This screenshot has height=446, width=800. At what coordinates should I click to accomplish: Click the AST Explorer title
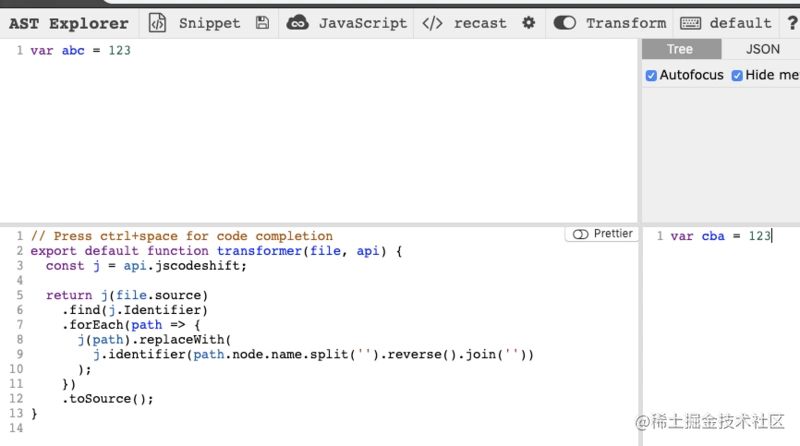(x=68, y=23)
